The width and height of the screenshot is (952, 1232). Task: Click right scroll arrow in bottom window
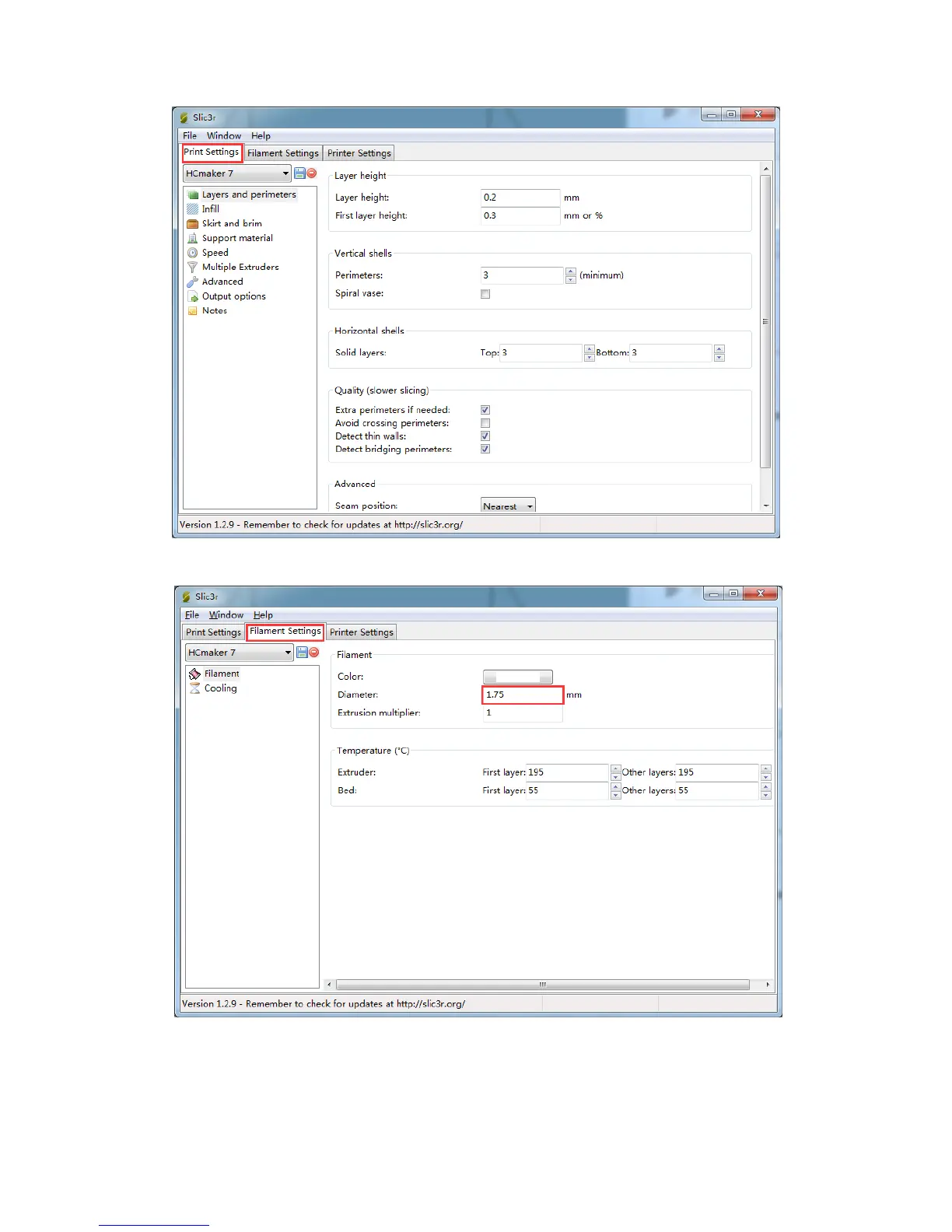pos(768,985)
